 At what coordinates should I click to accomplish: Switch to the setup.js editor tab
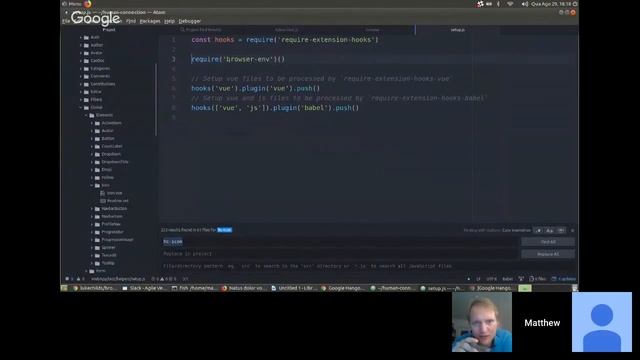point(458,30)
